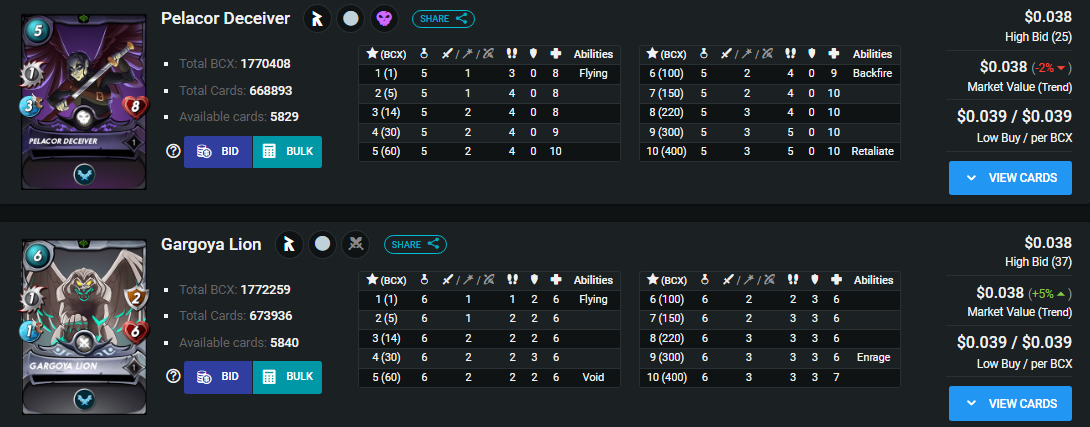Select level 5 (60) Void row for Gargoya Lion

click(x=489, y=378)
